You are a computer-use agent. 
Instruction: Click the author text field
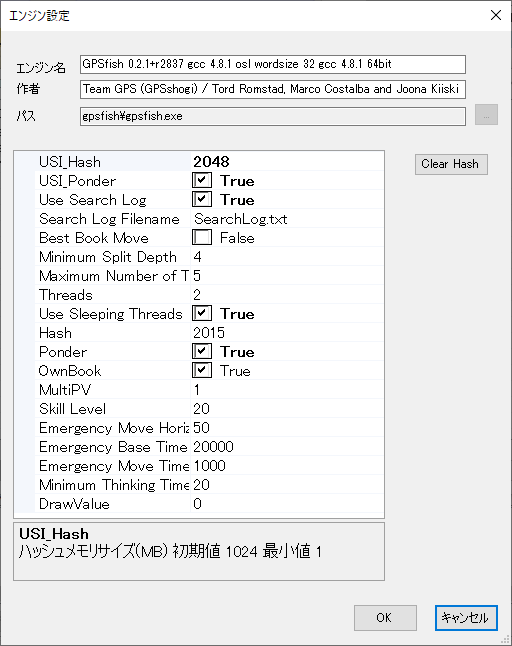[x=273, y=89]
